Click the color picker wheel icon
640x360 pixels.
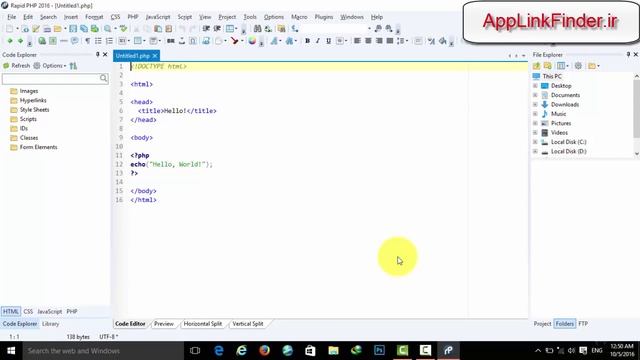point(252,41)
